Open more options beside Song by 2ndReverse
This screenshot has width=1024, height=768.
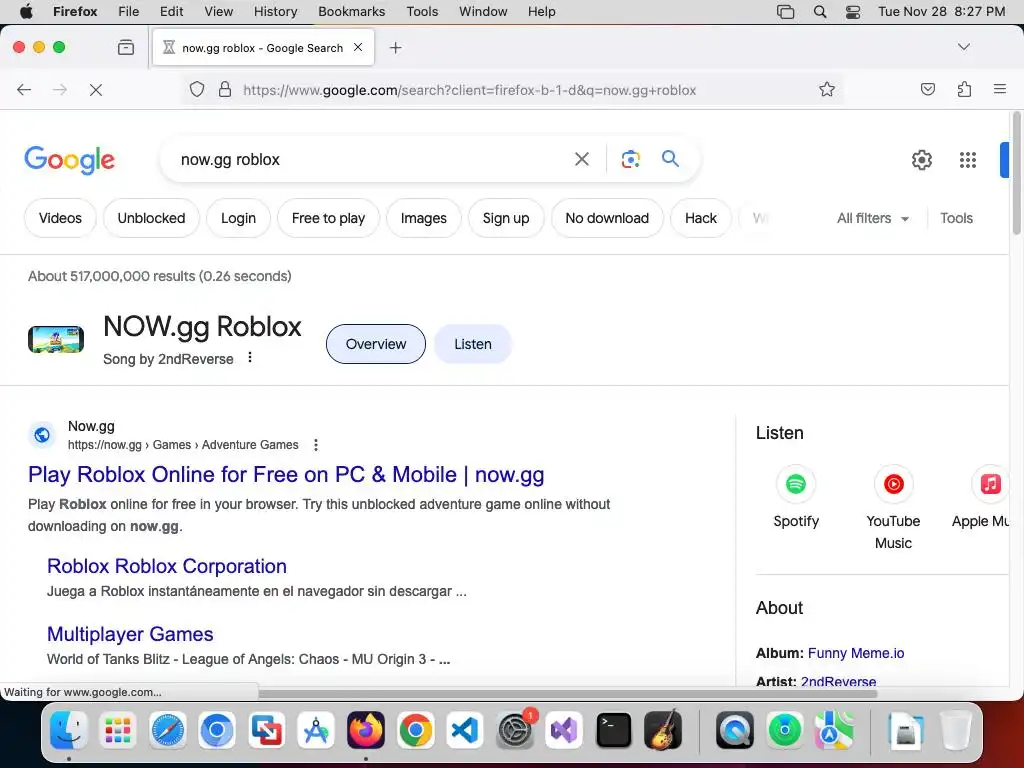point(249,357)
